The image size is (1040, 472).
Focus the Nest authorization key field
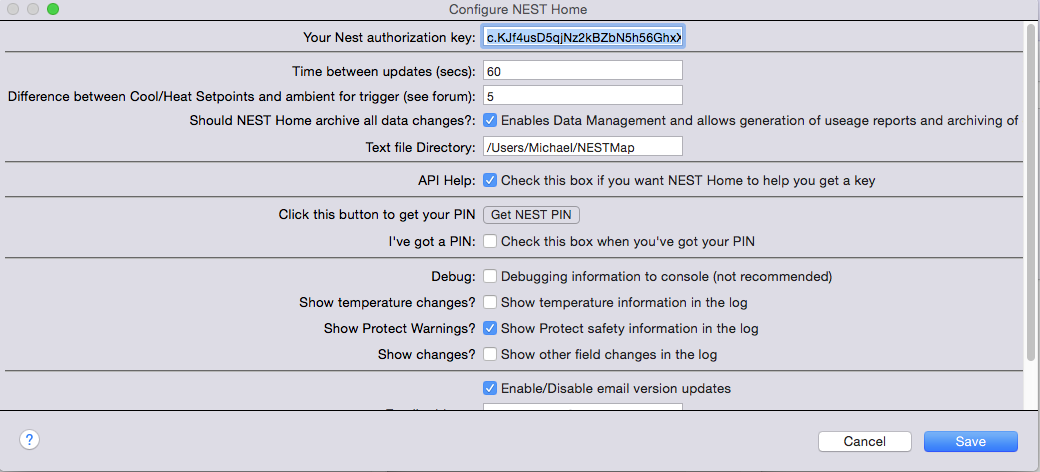pos(583,38)
